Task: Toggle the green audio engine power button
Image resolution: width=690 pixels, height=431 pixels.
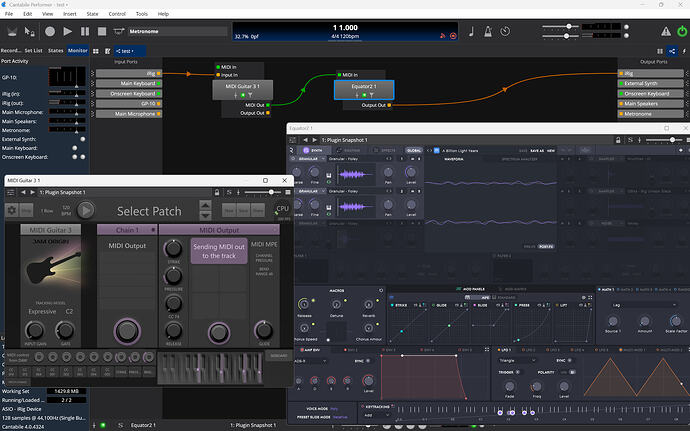Action: coord(682,31)
